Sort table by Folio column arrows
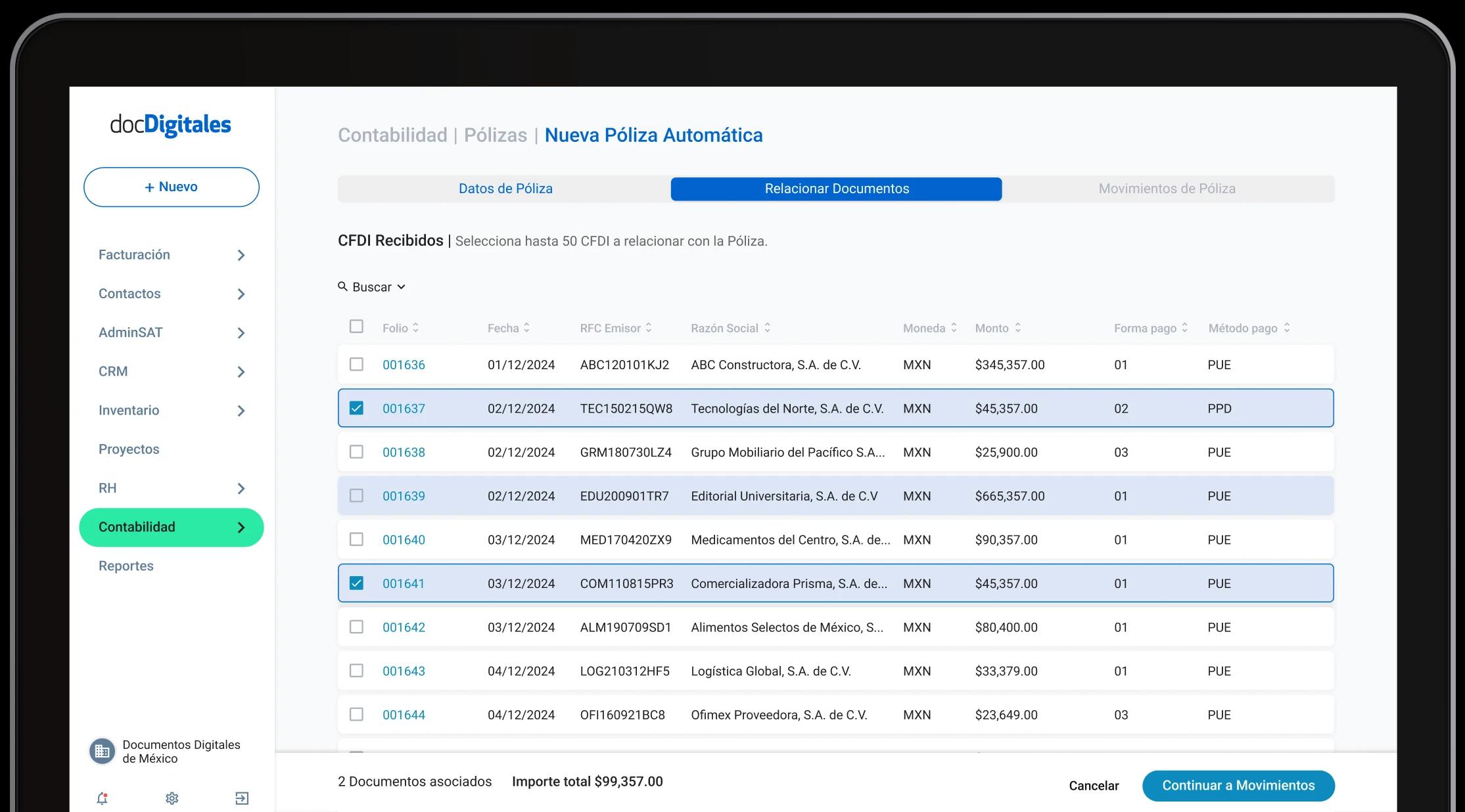The height and width of the screenshot is (812, 1465). point(415,328)
